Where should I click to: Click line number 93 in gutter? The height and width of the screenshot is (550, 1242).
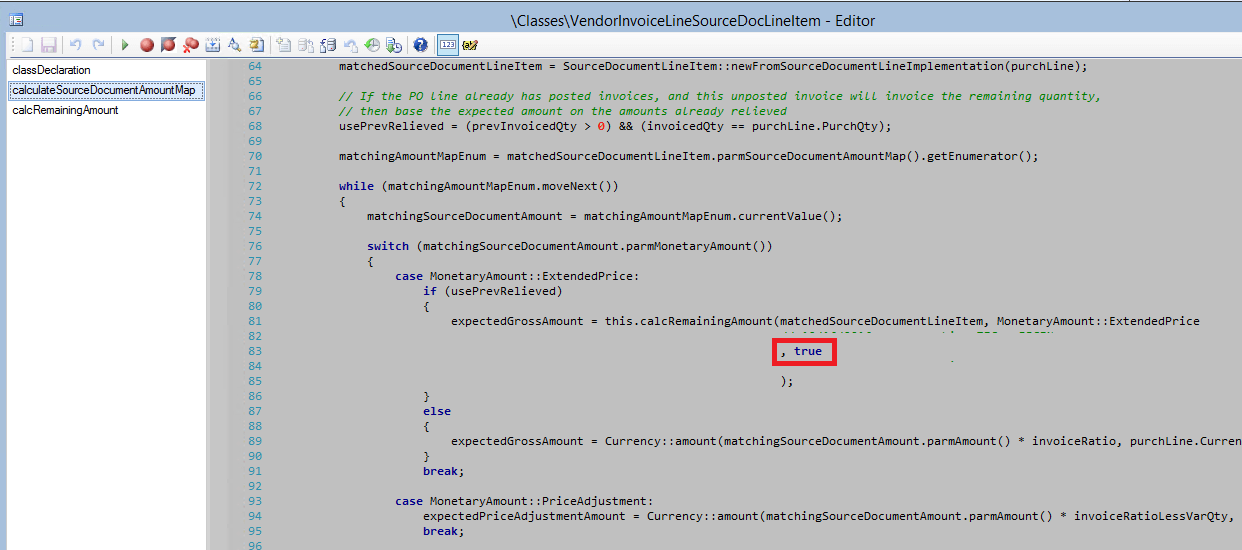254,501
